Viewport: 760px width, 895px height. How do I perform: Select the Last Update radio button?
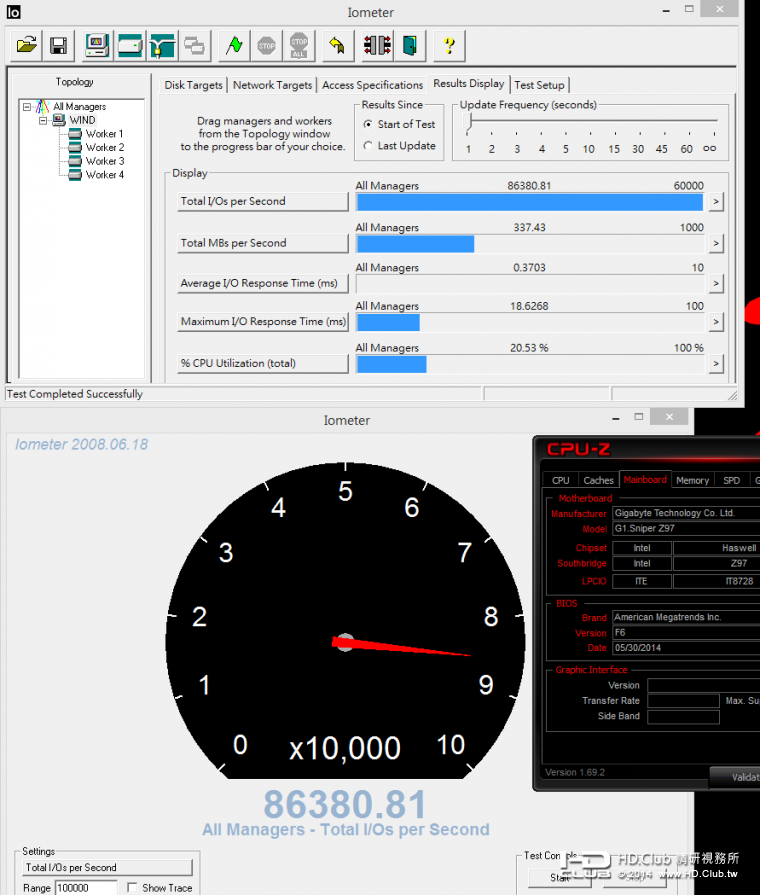tap(368, 146)
